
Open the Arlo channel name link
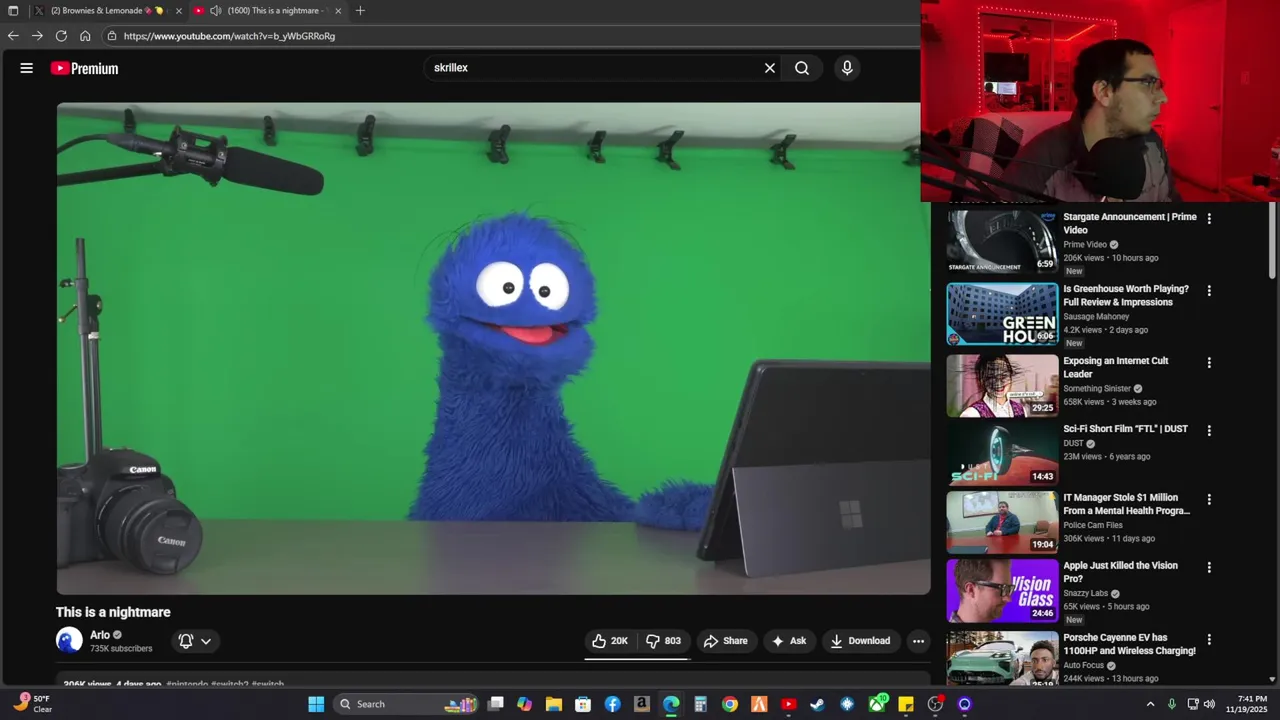100,635
